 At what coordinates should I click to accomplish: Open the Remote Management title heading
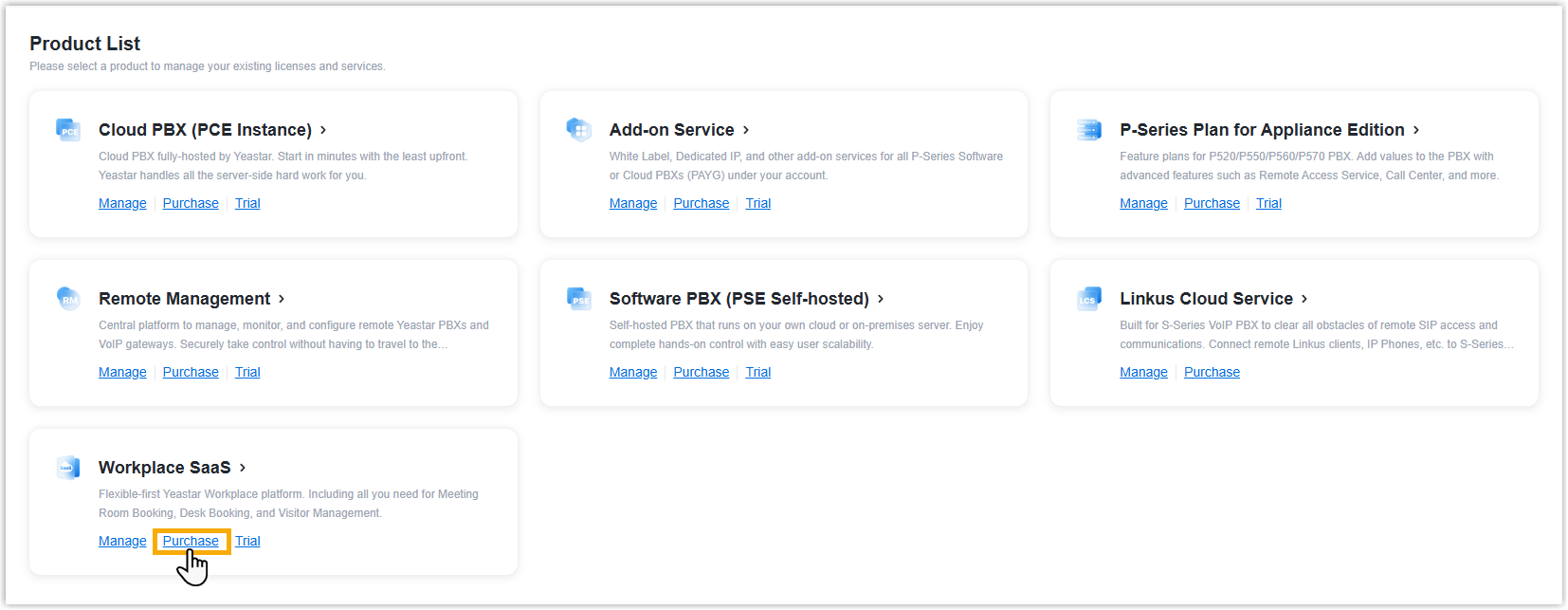[184, 299]
